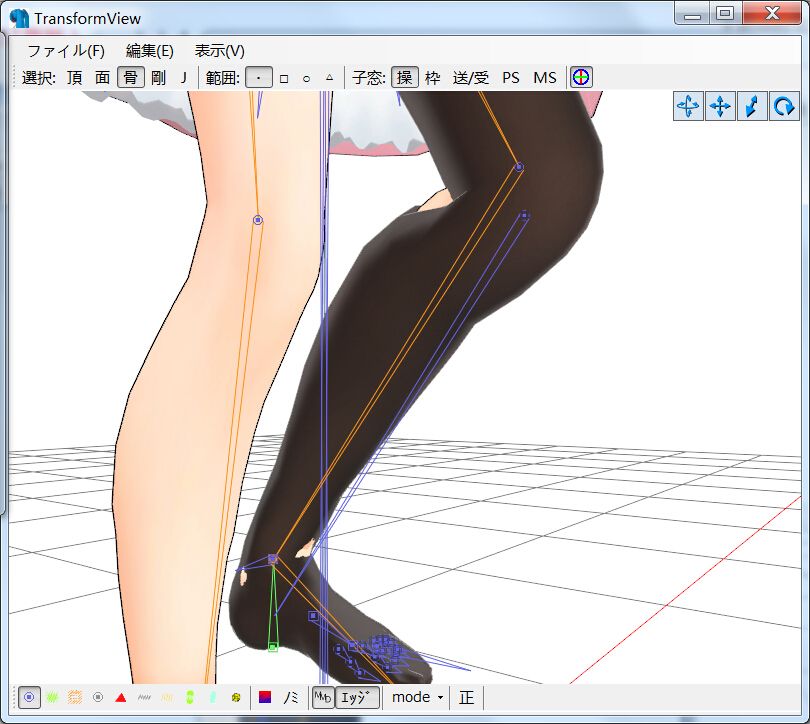Click the red triangle display icon
The width and height of the screenshot is (810, 724).
point(121,697)
